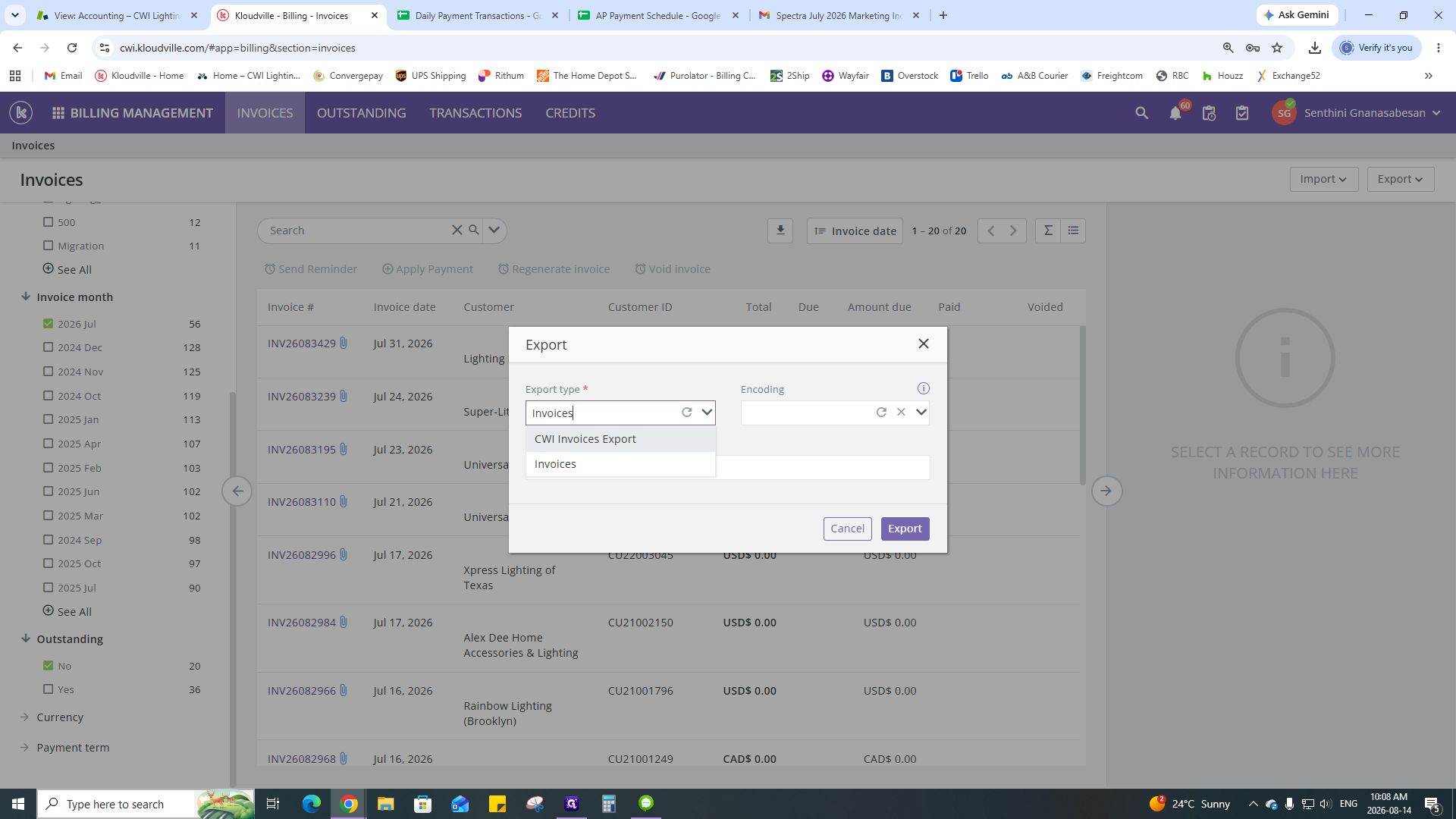Open the task checklist icon in header
The image size is (1456, 819).
coord(1242,113)
